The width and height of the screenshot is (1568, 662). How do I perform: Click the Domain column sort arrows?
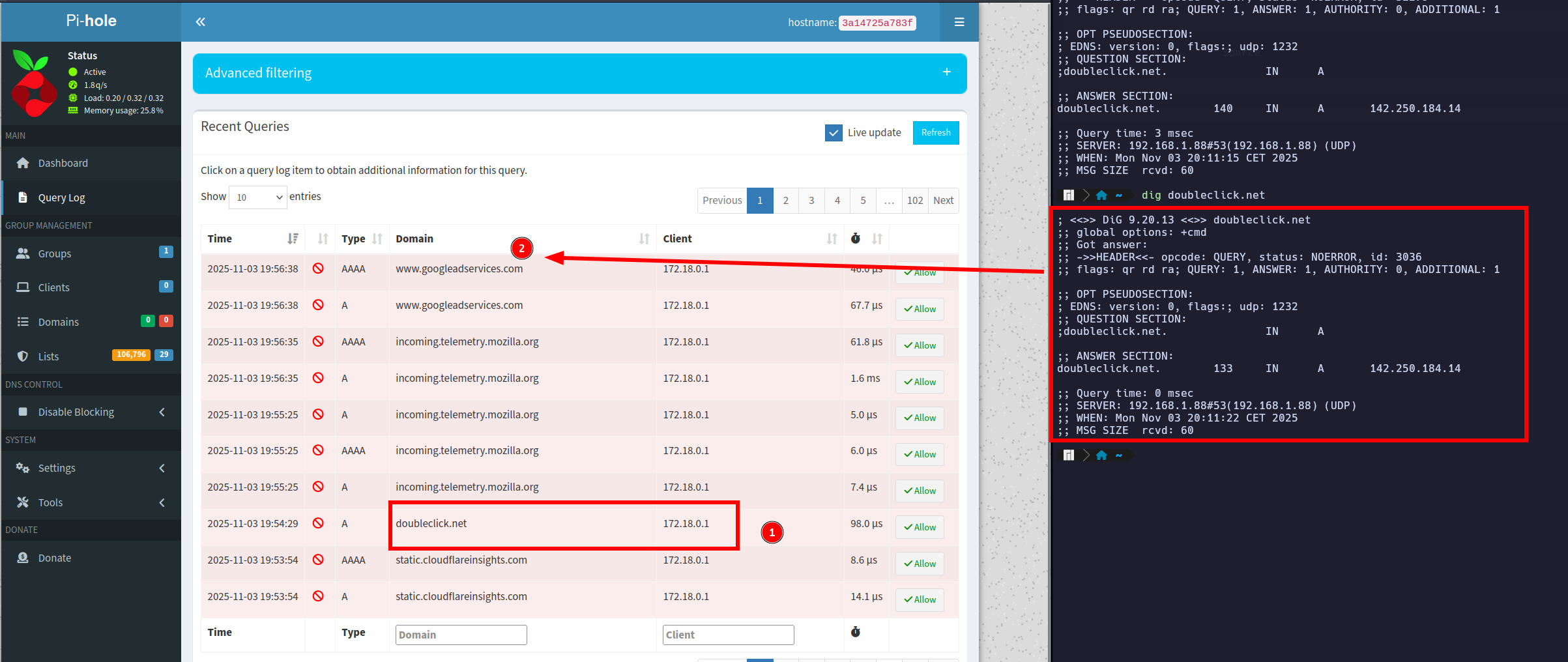coord(644,239)
